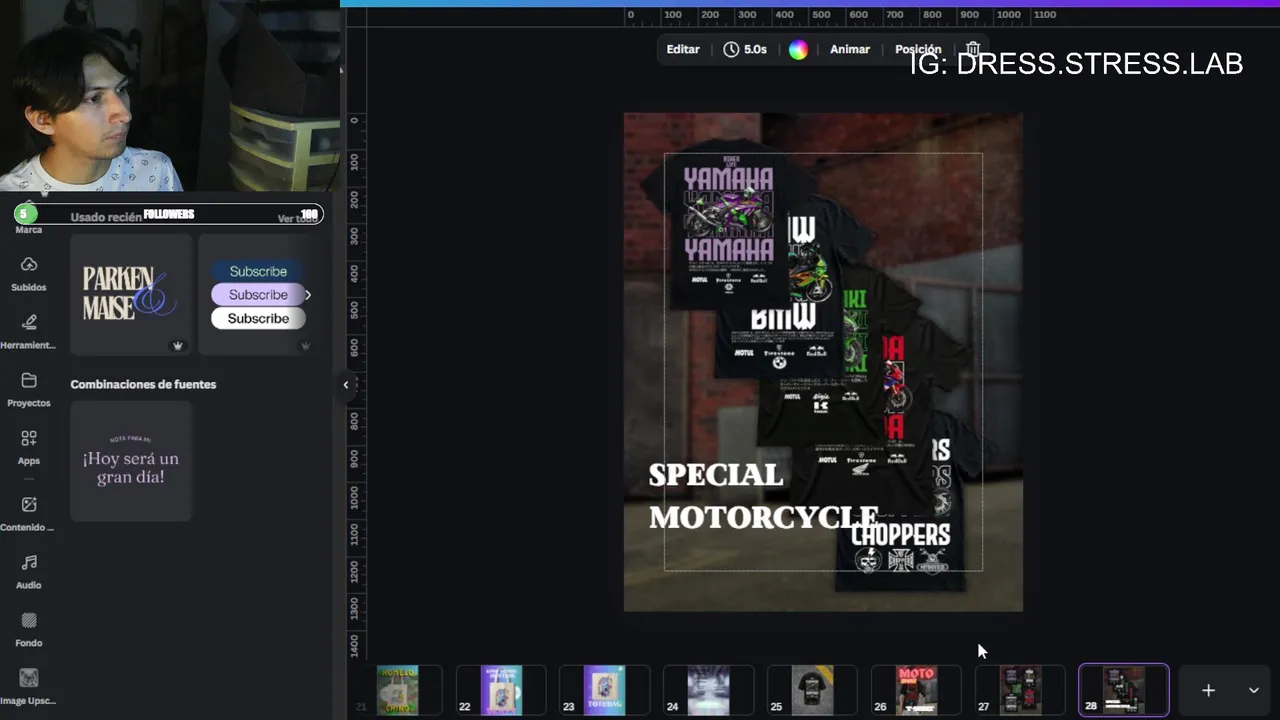Open the Proyectos folder panel
Image resolution: width=1280 pixels, height=720 pixels.
28,388
